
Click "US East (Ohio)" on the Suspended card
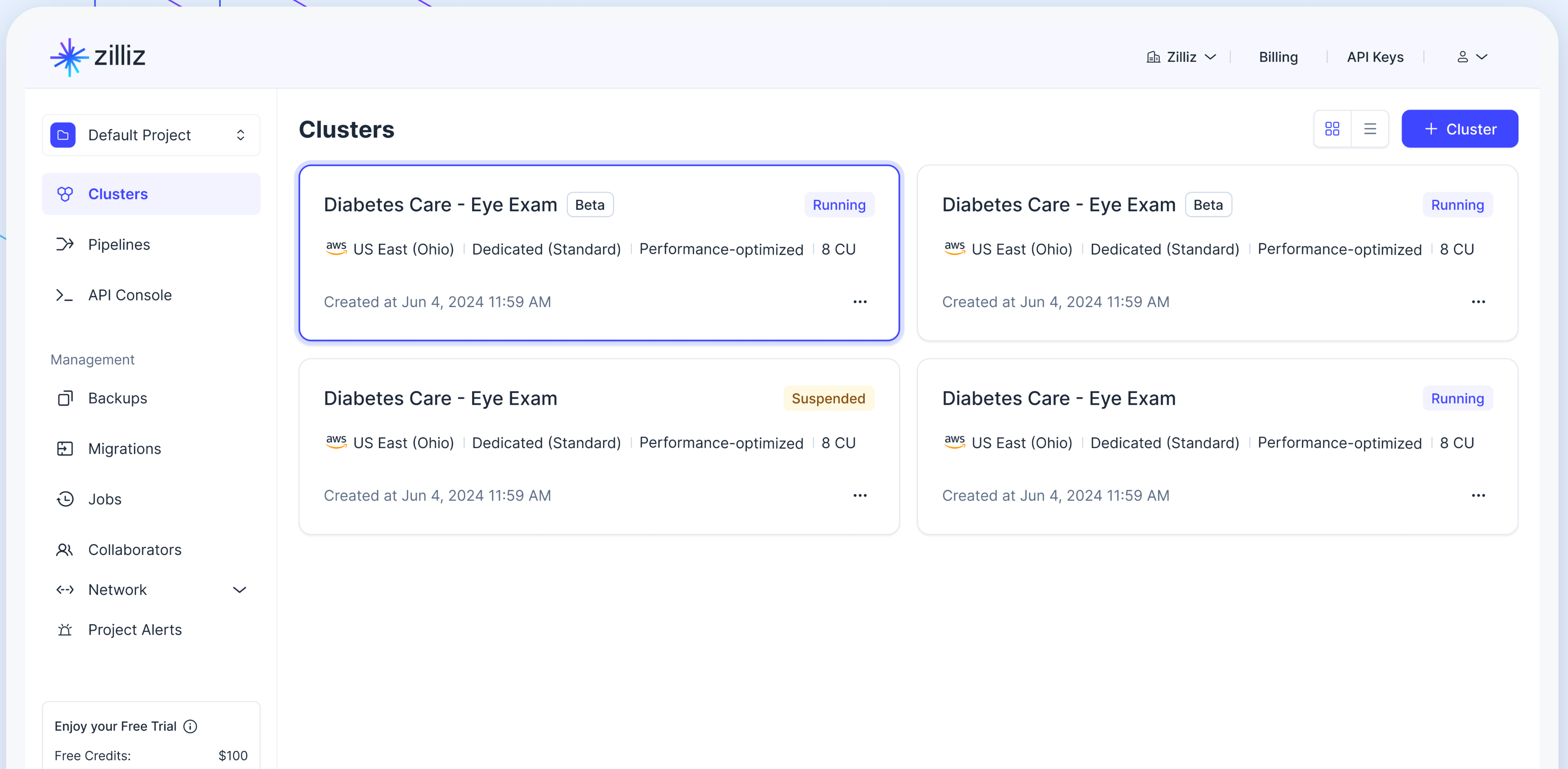pyautogui.click(x=403, y=443)
